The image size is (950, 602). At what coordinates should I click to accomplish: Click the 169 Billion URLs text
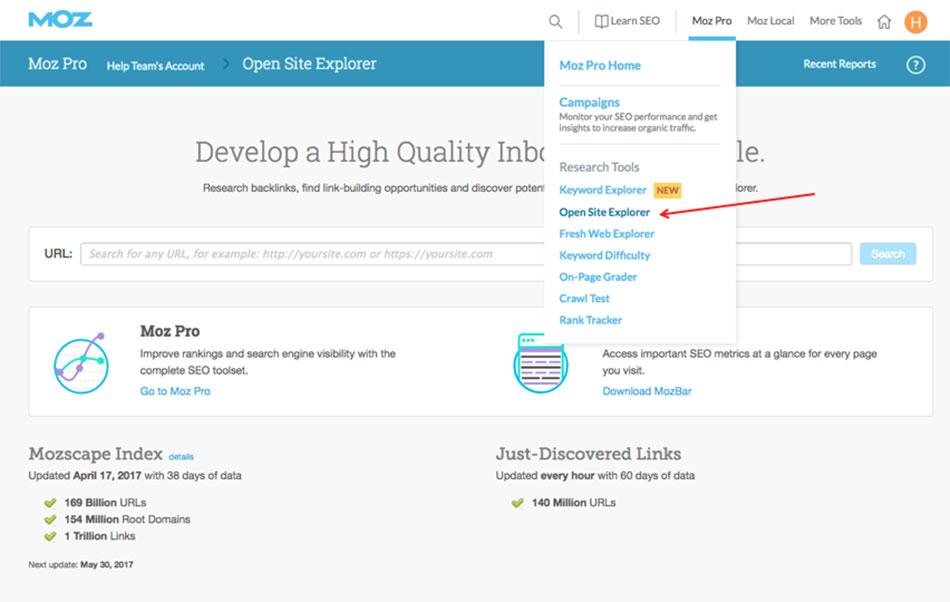click(105, 503)
